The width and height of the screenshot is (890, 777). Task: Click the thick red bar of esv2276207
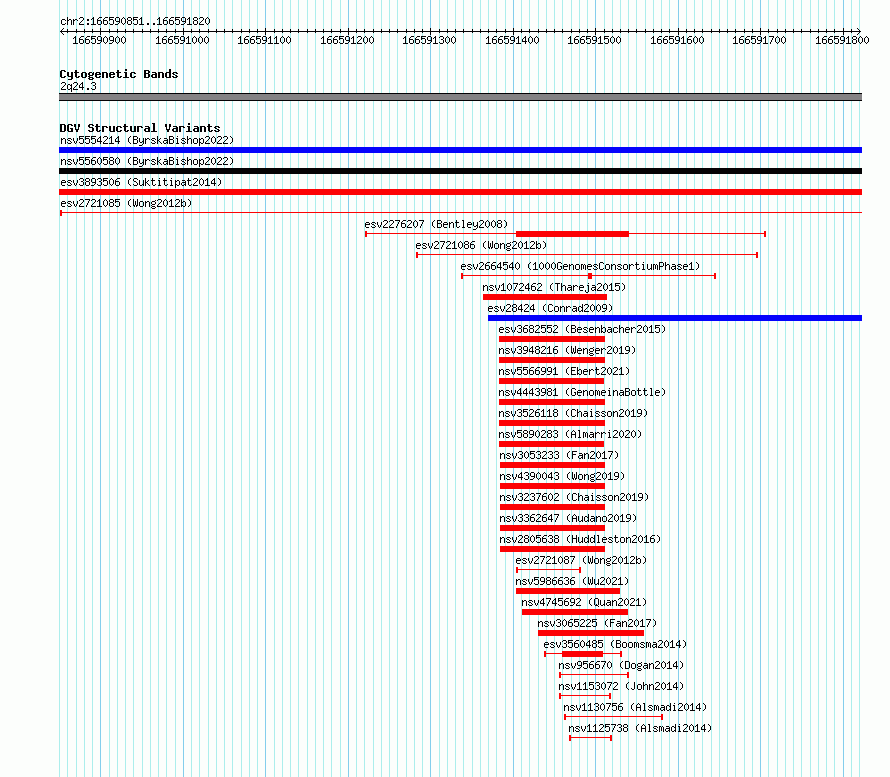[x=572, y=234]
